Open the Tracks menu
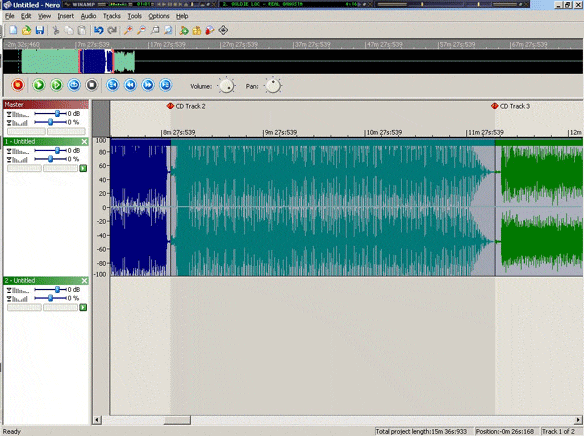Image resolution: width=584 pixels, height=436 pixels. tap(112, 16)
